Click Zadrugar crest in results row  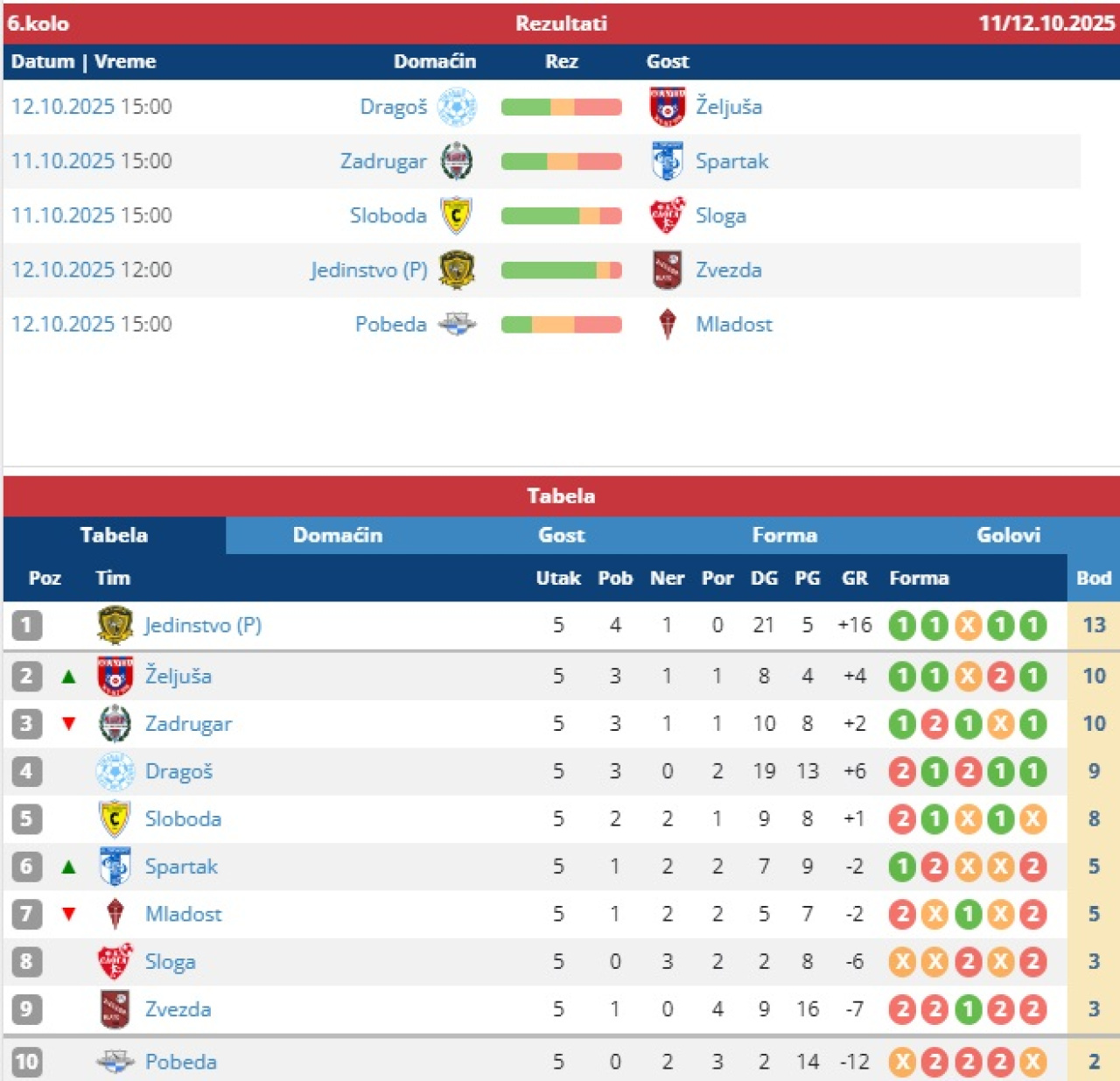coord(456,161)
